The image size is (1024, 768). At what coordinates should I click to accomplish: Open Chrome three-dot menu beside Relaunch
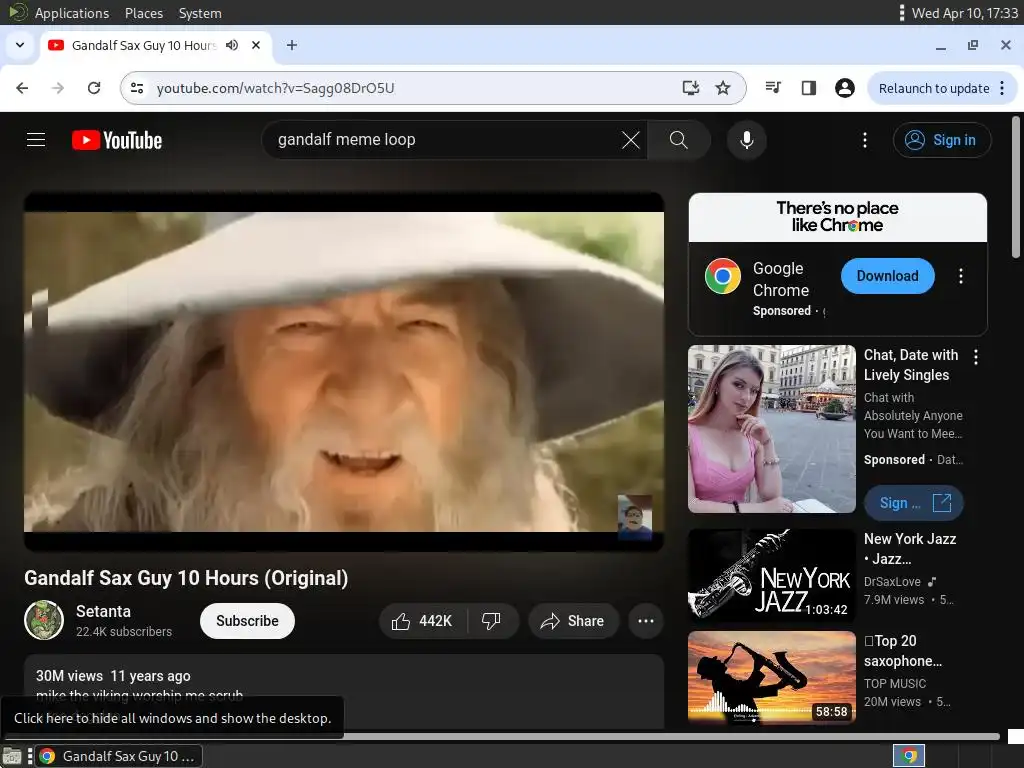click(x=1002, y=88)
